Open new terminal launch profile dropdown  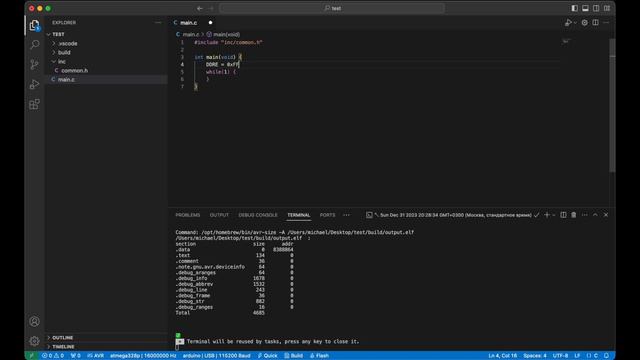pyautogui.click(x=554, y=215)
